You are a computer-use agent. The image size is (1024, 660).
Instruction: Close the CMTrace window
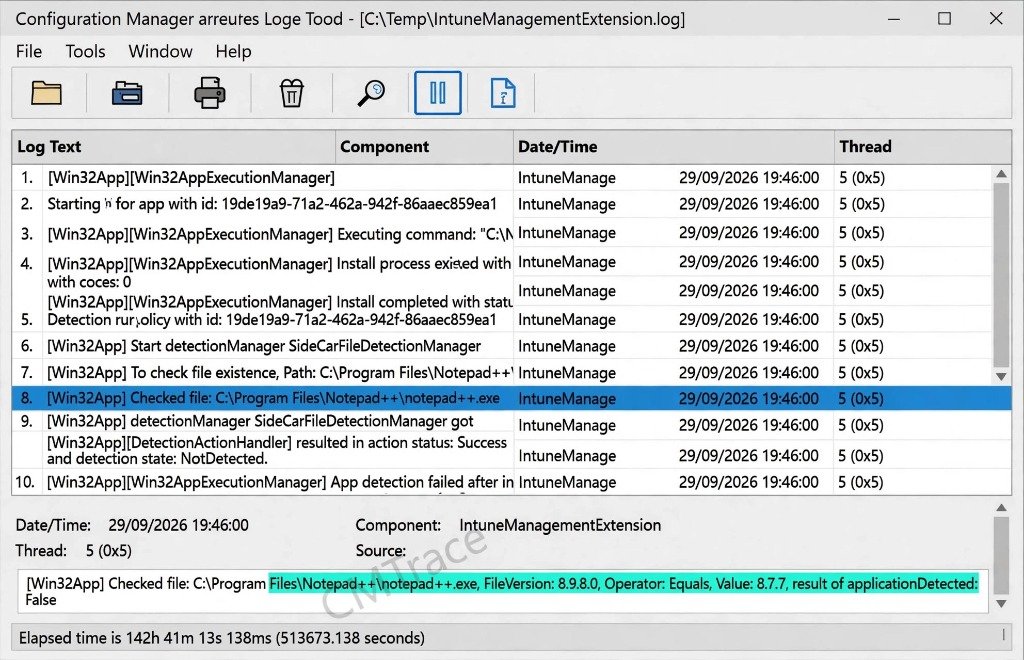pyautogui.click(x=996, y=19)
